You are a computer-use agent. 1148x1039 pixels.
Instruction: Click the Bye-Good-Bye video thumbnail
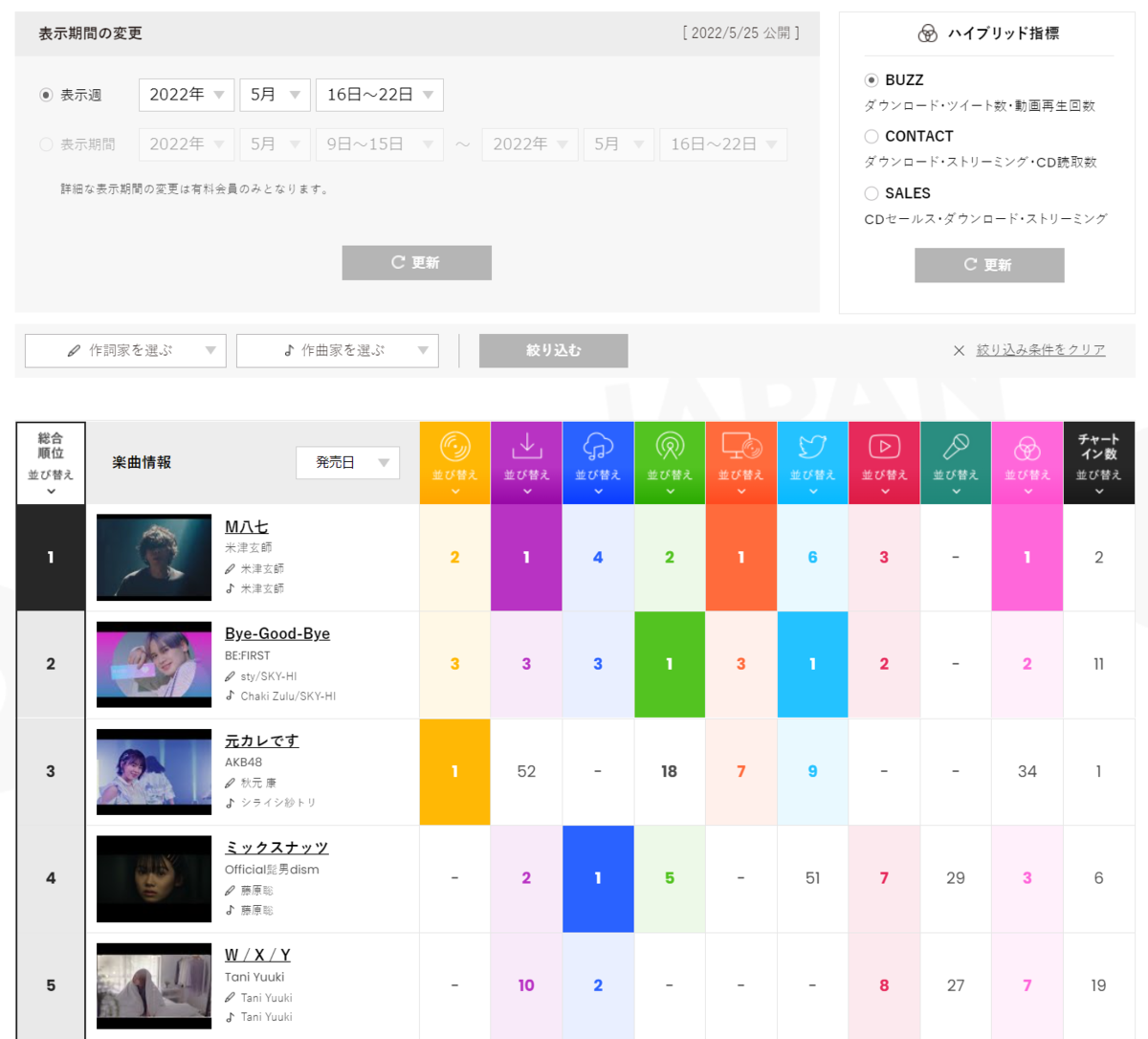tap(154, 665)
